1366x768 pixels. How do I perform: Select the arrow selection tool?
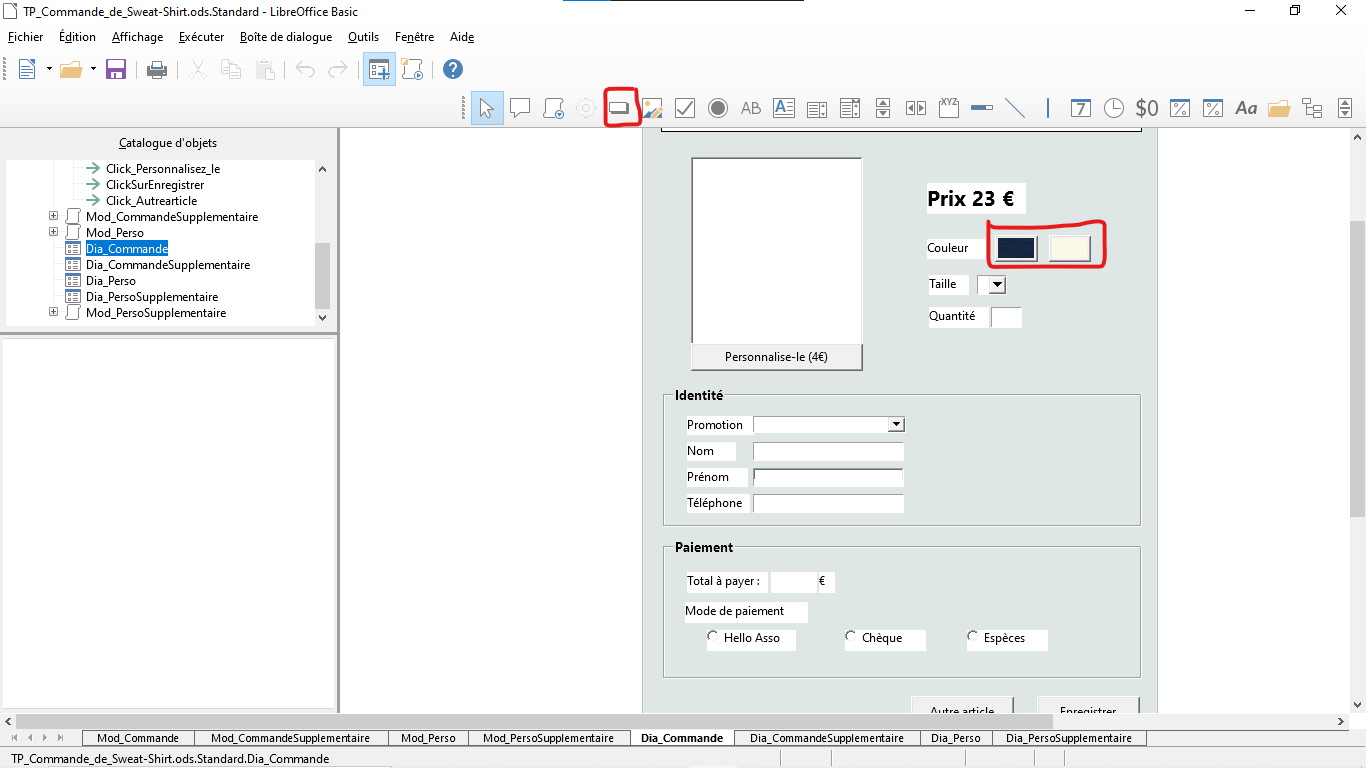[x=487, y=108]
